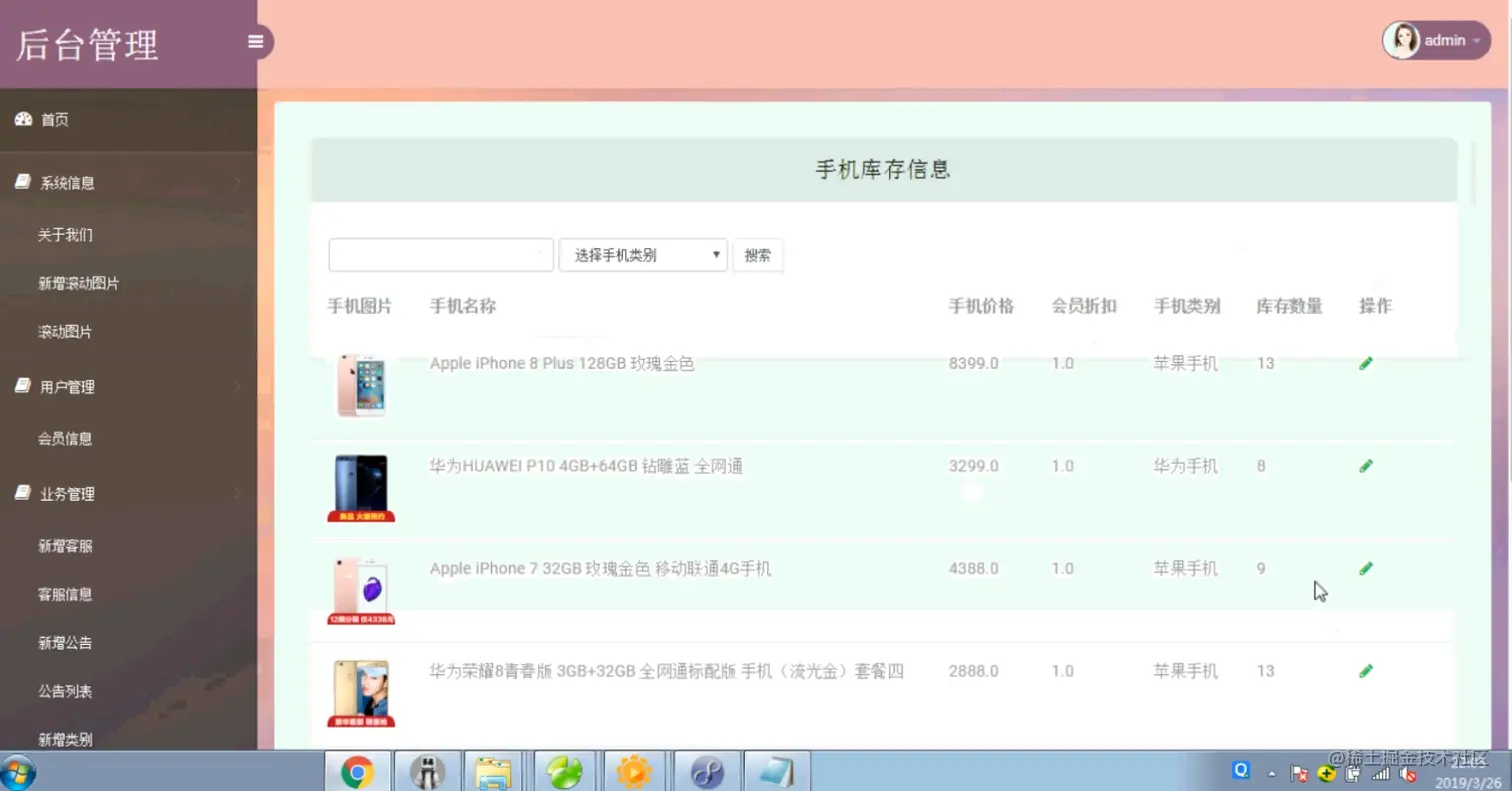Click the iPhone 8 Plus product thumbnail
Screen dimensions: 1512x791
[361, 385]
